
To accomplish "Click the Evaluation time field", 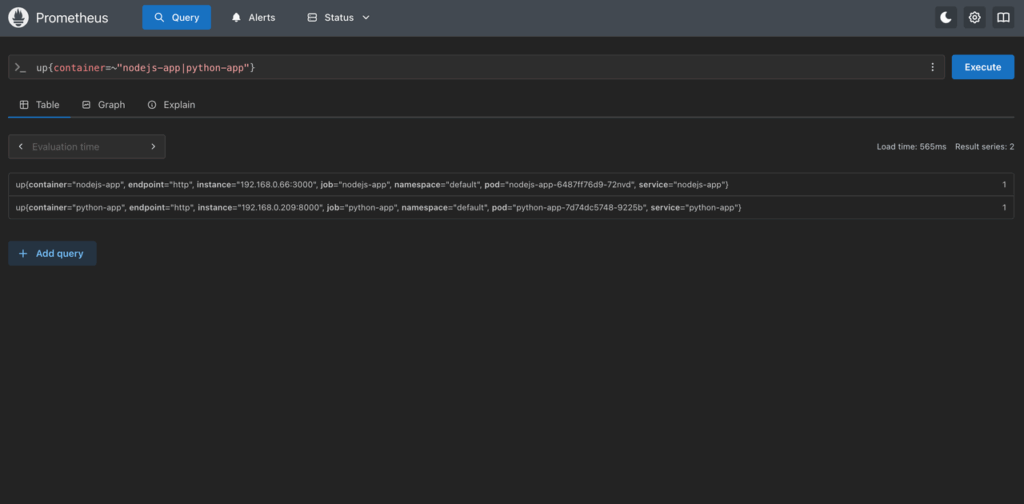I will pyautogui.click(x=87, y=147).
